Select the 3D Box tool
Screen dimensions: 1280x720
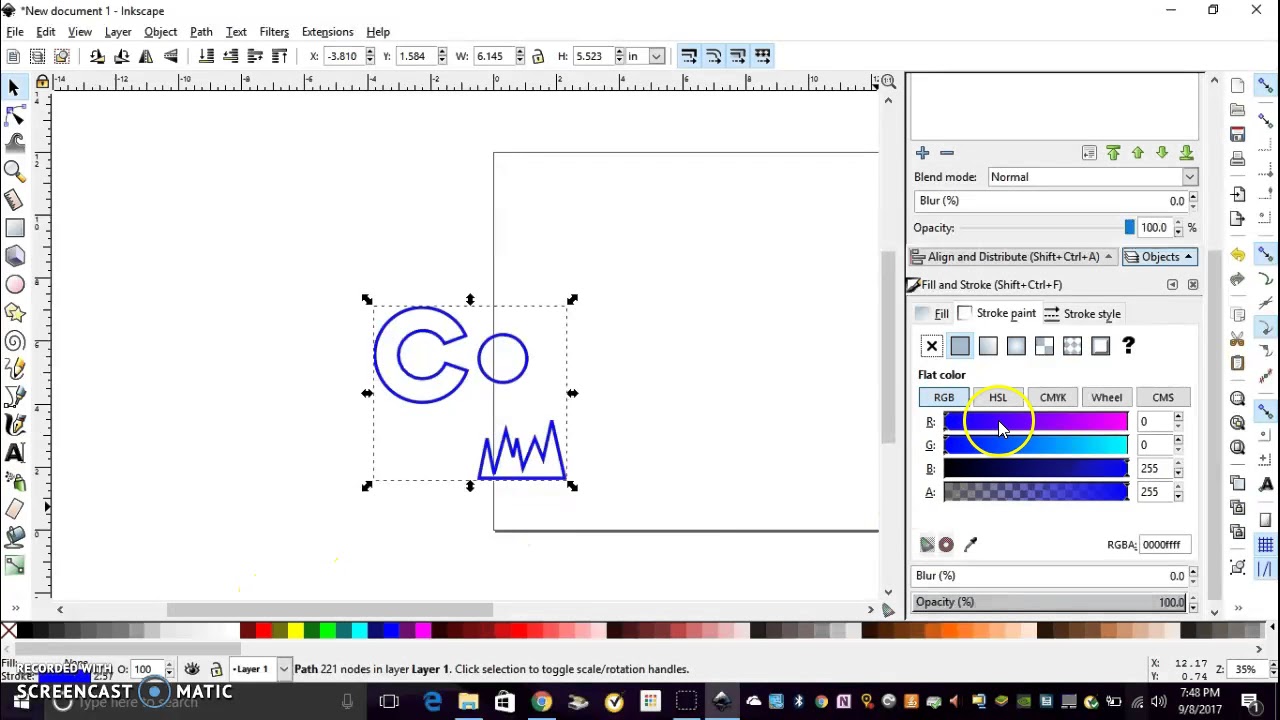(x=14, y=256)
